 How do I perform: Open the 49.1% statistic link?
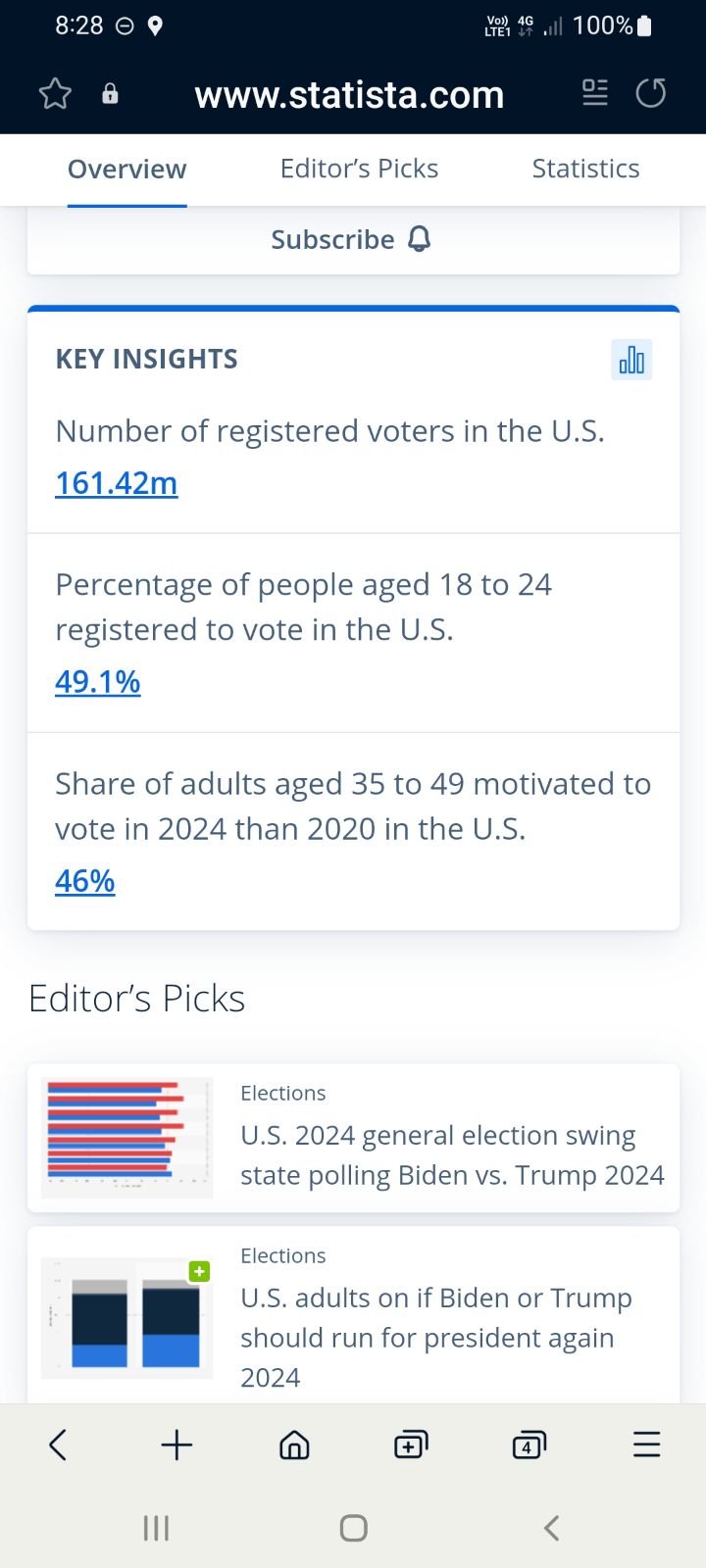point(97,681)
